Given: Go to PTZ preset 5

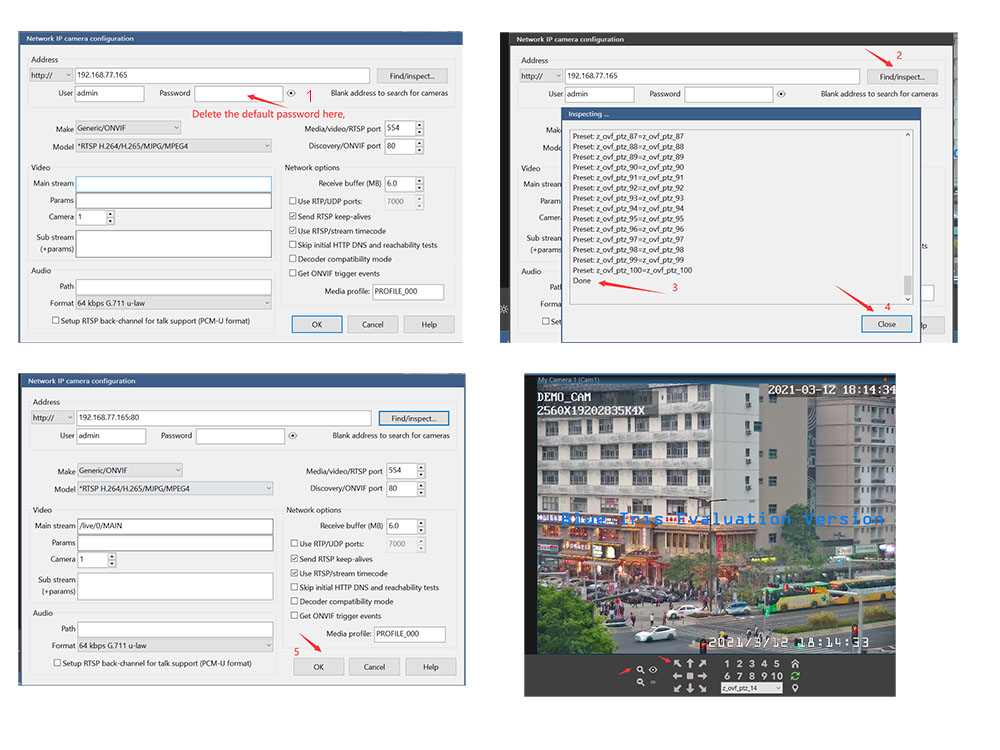Looking at the screenshot, I should 777,664.
